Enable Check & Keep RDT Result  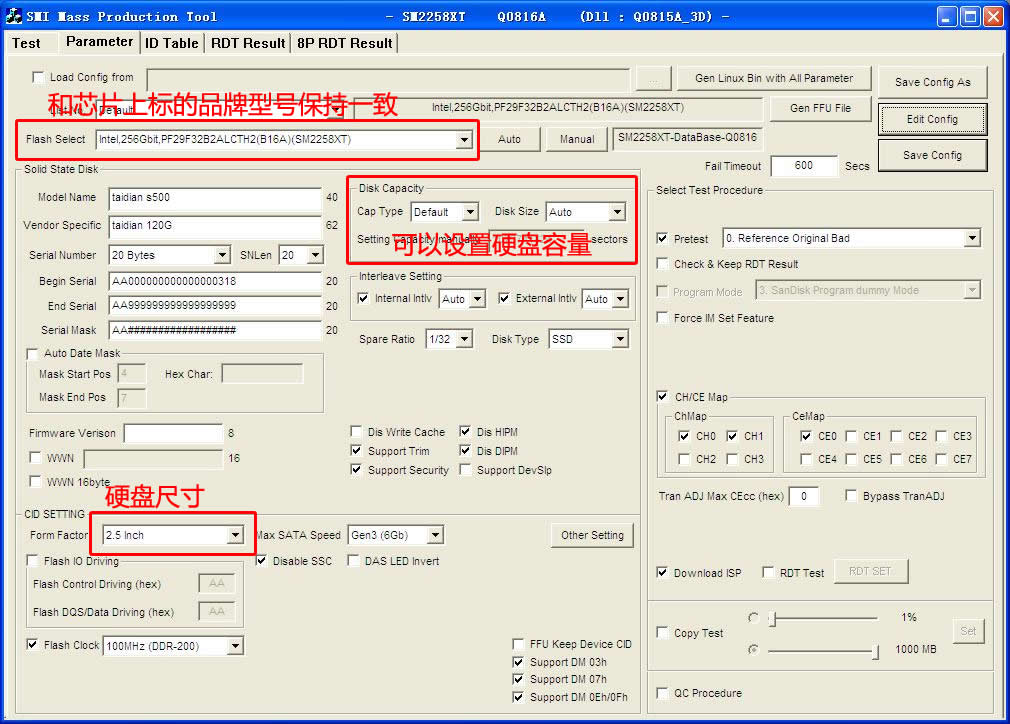[x=662, y=263]
